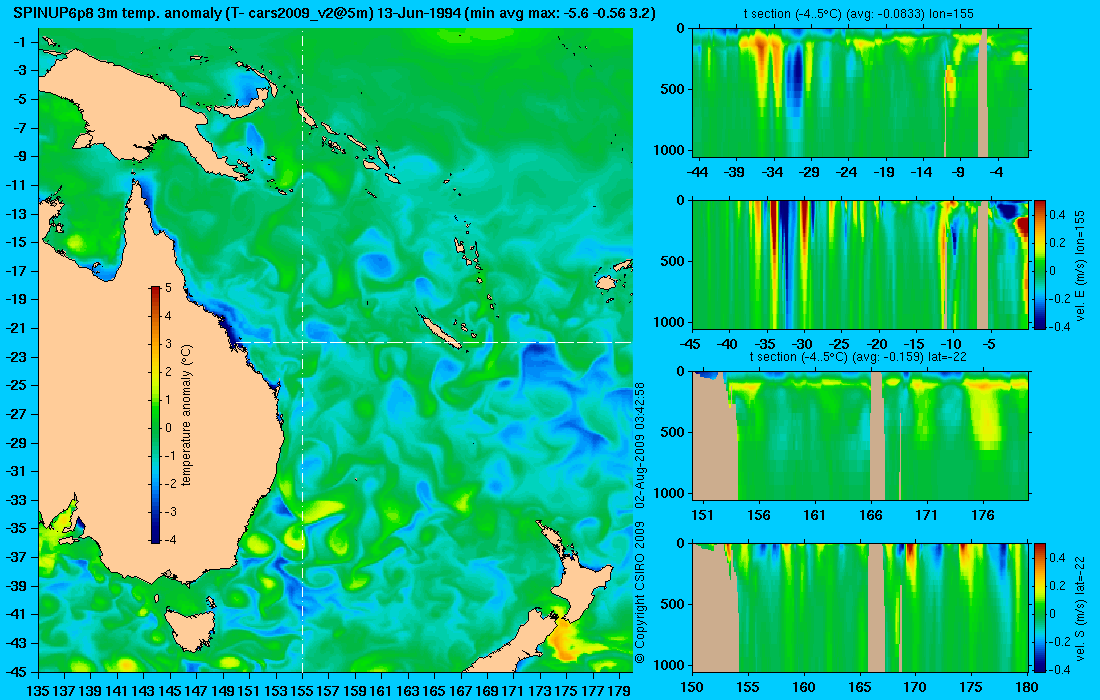Screen dimensions: 1100x700
Task: Click -45 on the vel. E section's axis
Action: point(690,344)
